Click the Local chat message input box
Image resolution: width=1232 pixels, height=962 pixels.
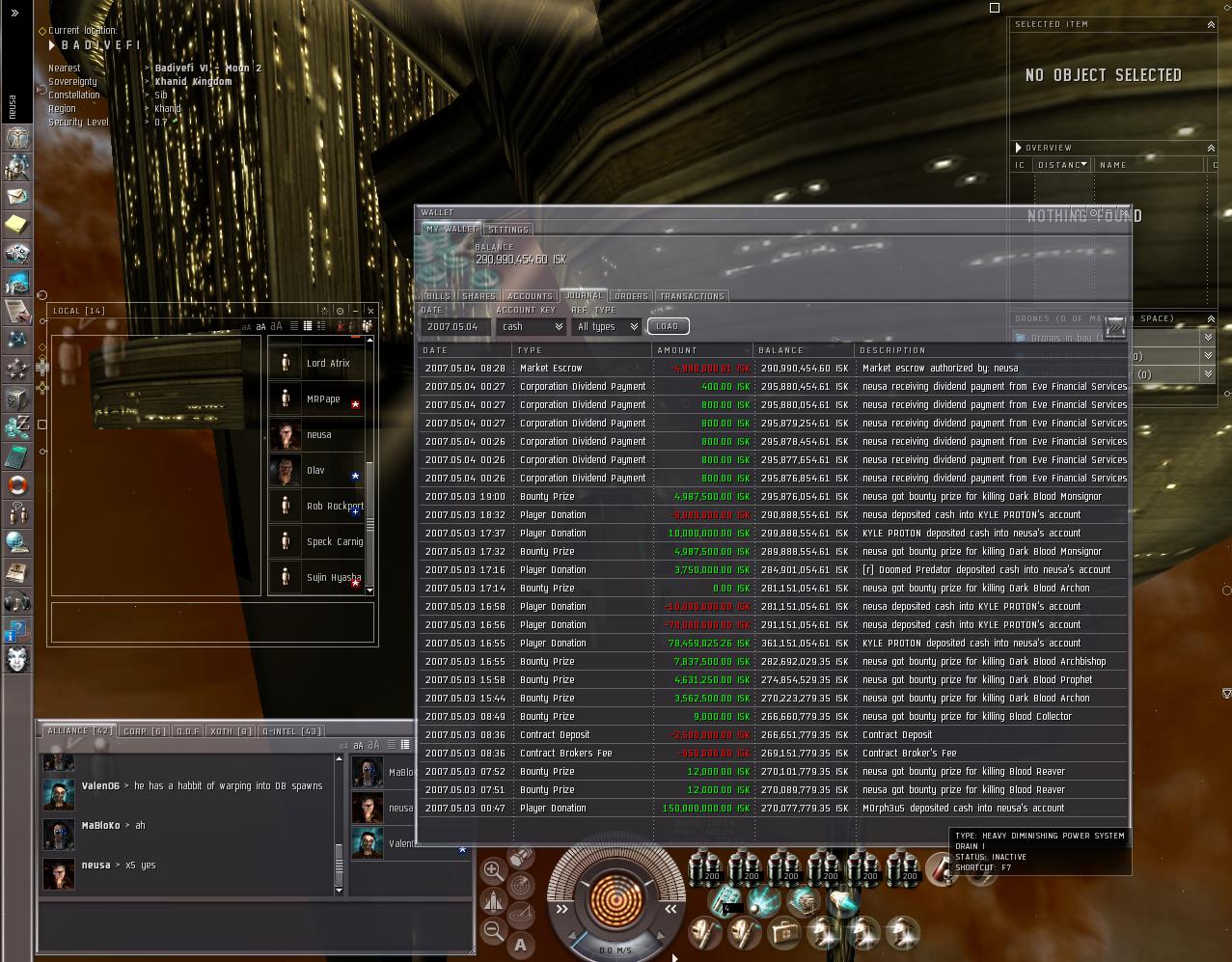tap(212, 622)
